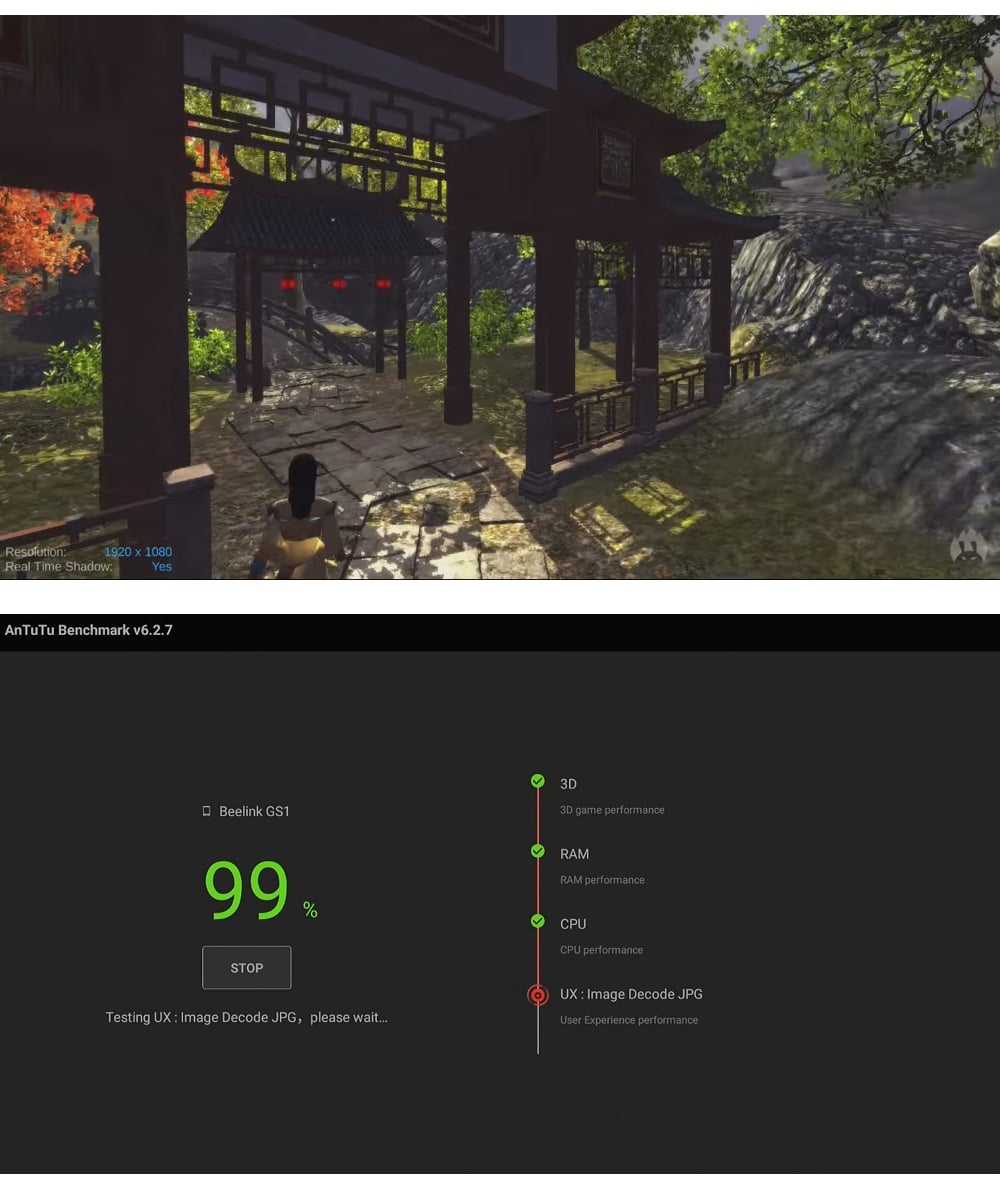Image resolution: width=1000 pixels, height=1200 pixels.
Task: Select the AnTuTu Benchmark v6.2.7 title bar
Action: point(88,630)
